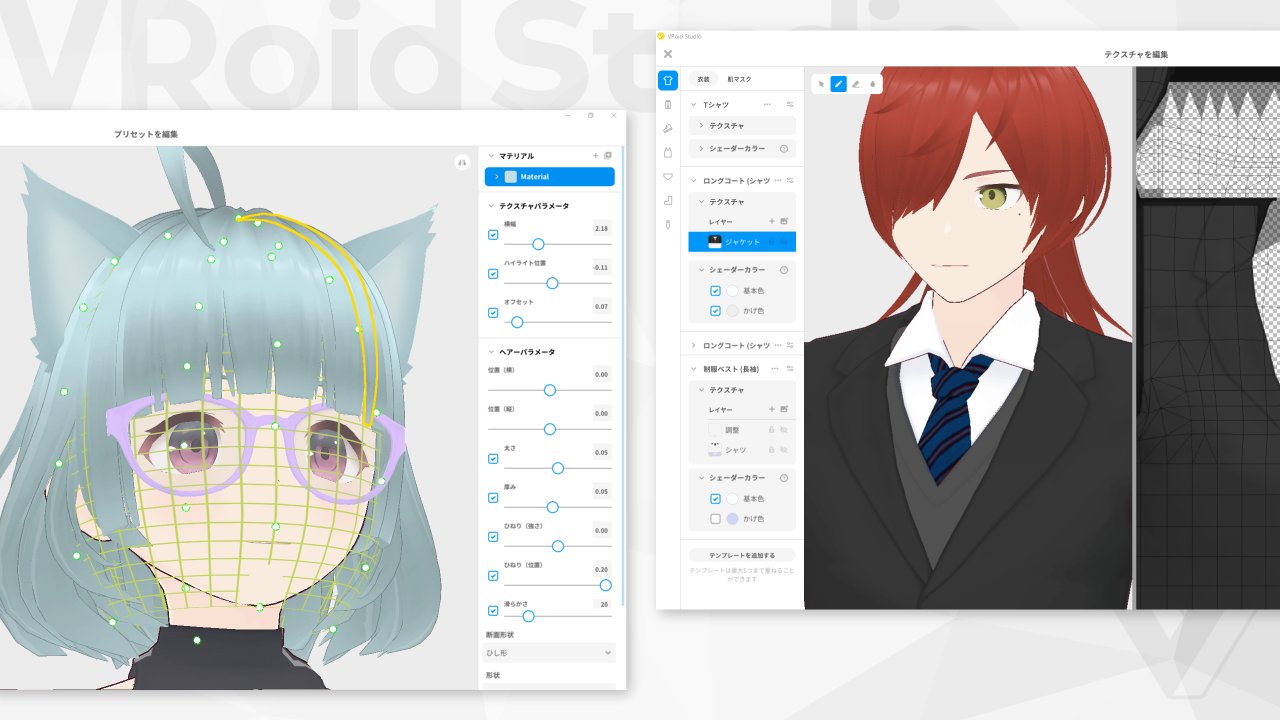Switch to the 肌マスク tab
The image size is (1280, 720).
739,79
